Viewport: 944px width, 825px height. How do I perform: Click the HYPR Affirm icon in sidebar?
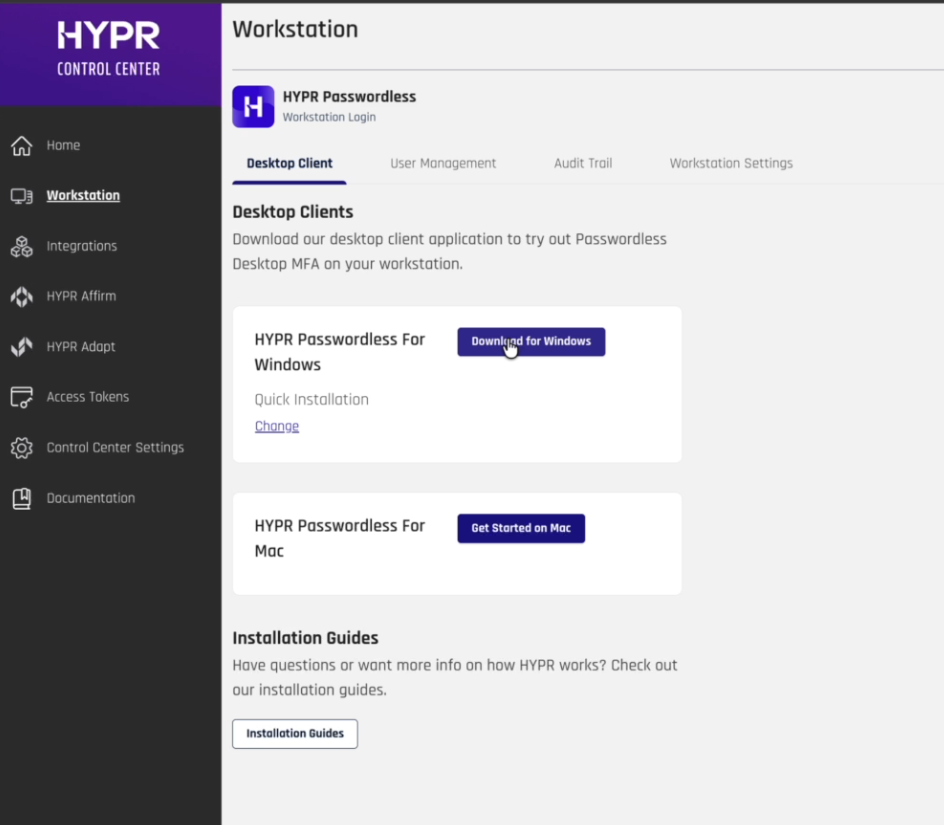[x=22, y=297]
